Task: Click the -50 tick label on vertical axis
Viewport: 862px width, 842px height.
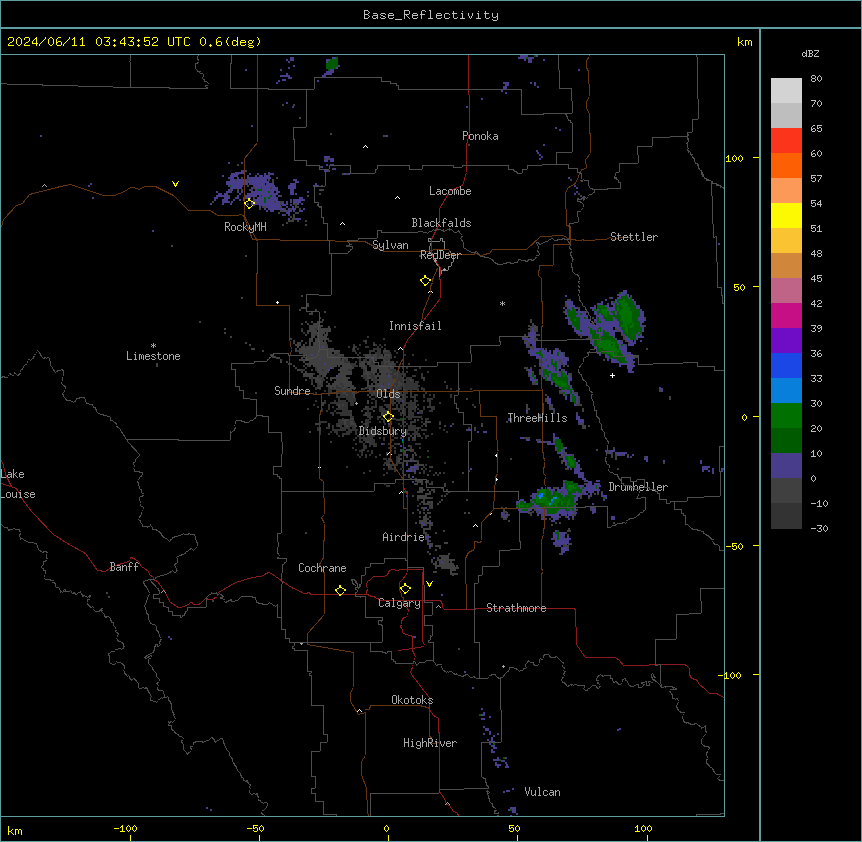Action: (734, 546)
